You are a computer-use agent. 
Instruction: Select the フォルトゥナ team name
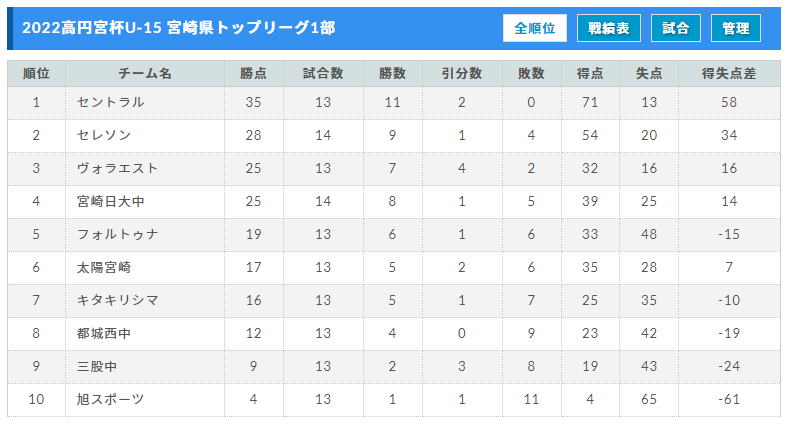117,234
